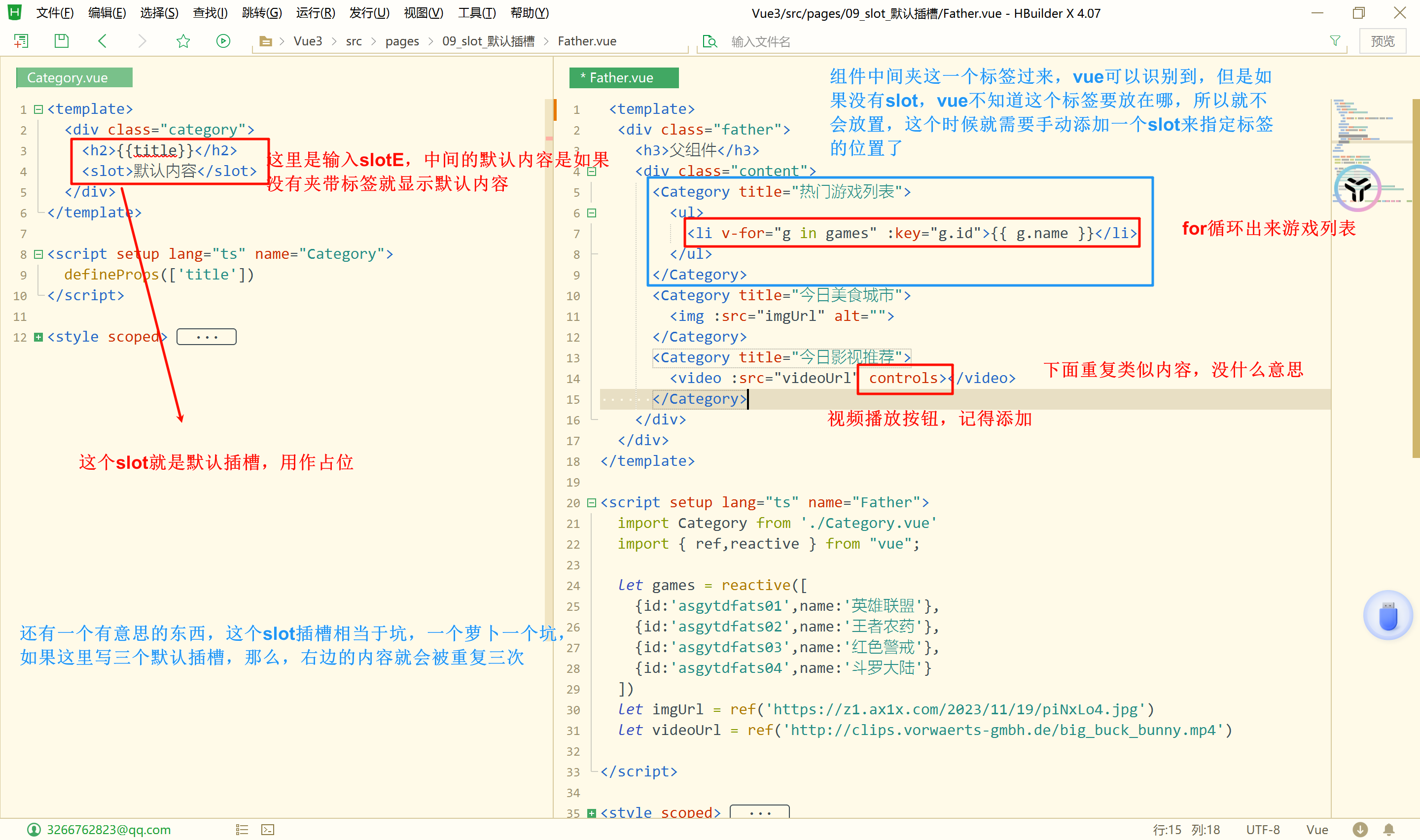The height and width of the screenshot is (840, 1420).
Task: Click the notification bell icon
Action: tap(1389, 830)
